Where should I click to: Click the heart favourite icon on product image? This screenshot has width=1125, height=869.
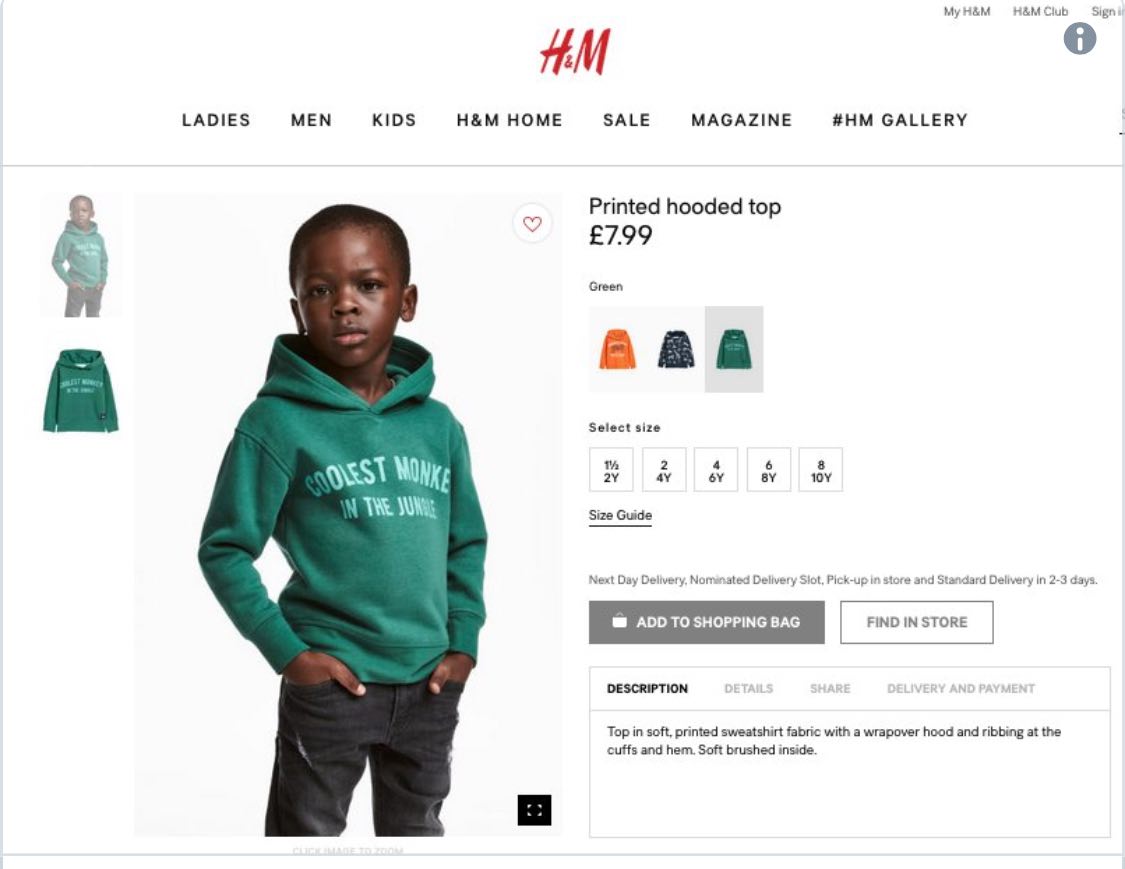pos(532,224)
